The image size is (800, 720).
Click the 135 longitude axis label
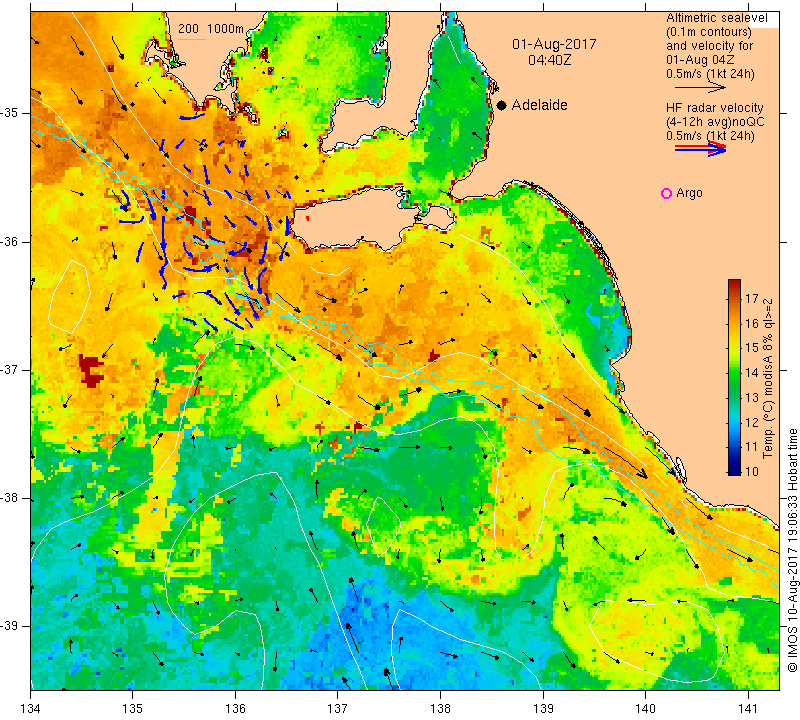[x=133, y=709]
